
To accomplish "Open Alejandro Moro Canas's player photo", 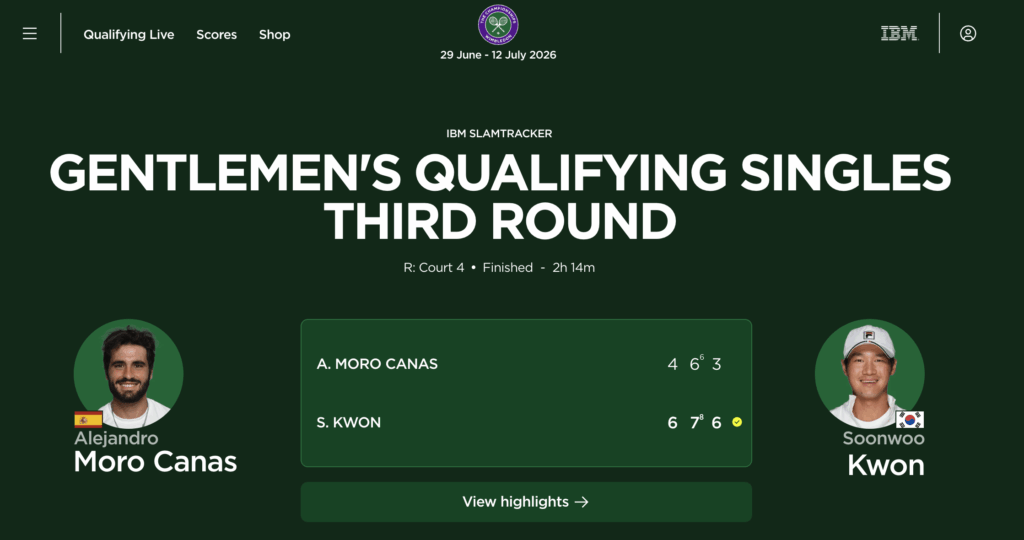I will coord(129,373).
